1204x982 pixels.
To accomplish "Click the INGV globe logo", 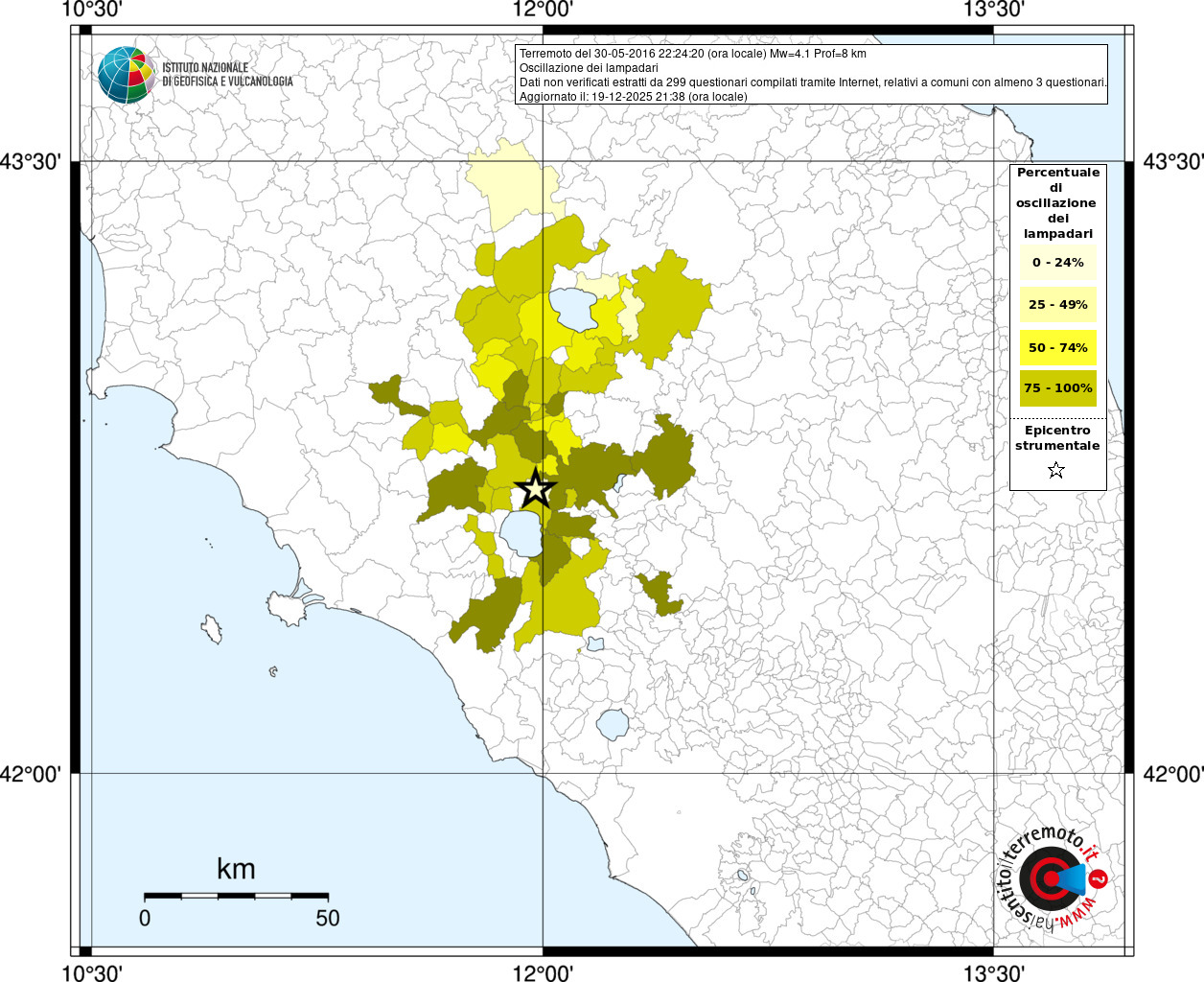I will point(126,75).
